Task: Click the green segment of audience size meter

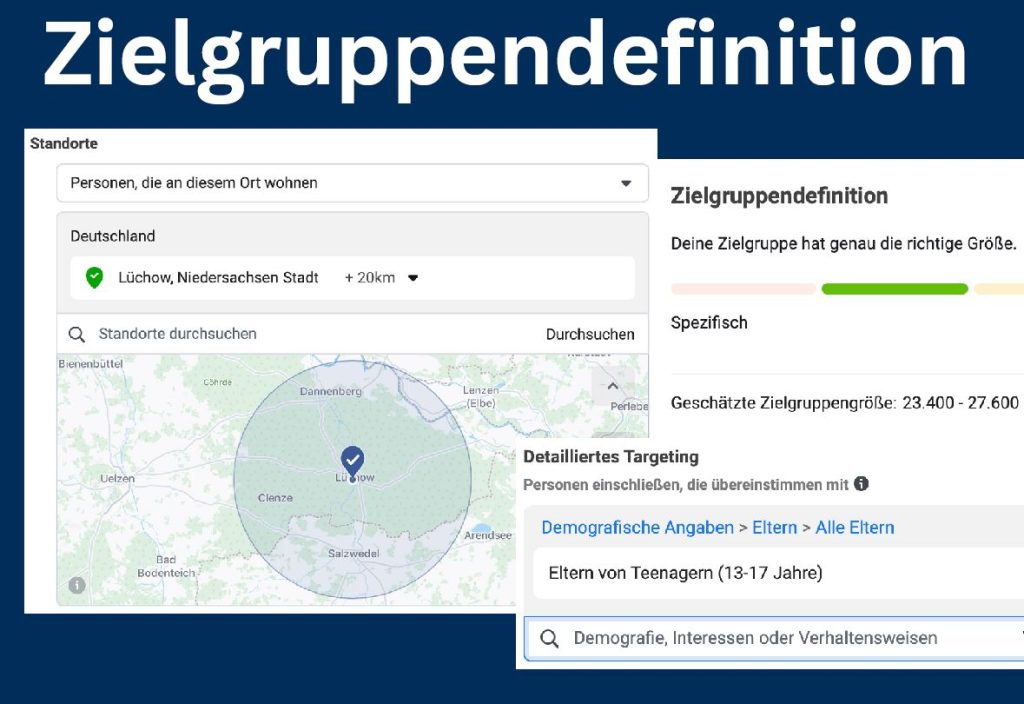Action: pos(894,289)
